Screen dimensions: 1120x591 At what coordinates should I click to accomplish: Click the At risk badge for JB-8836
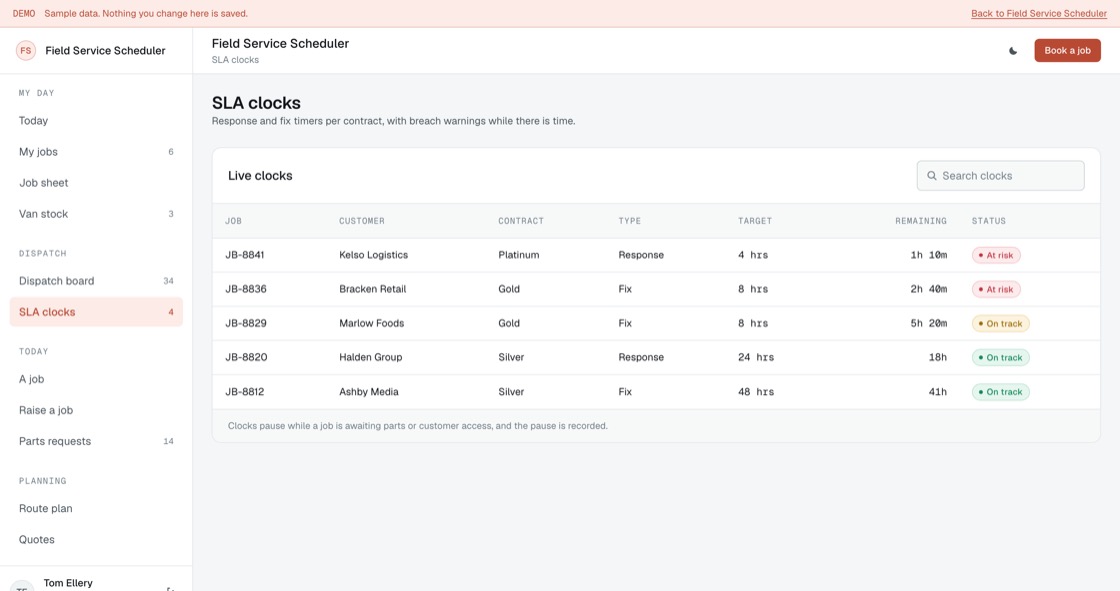coord(996,289)
